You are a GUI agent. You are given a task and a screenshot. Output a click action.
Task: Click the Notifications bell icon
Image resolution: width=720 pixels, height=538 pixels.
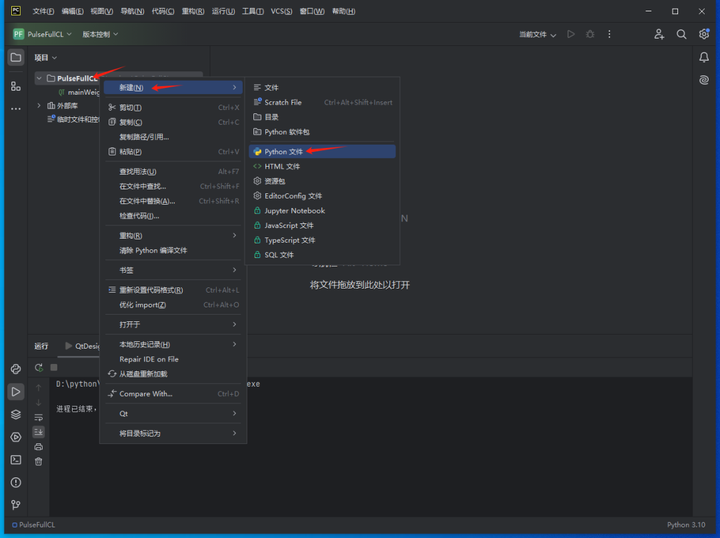pos(703,57)
